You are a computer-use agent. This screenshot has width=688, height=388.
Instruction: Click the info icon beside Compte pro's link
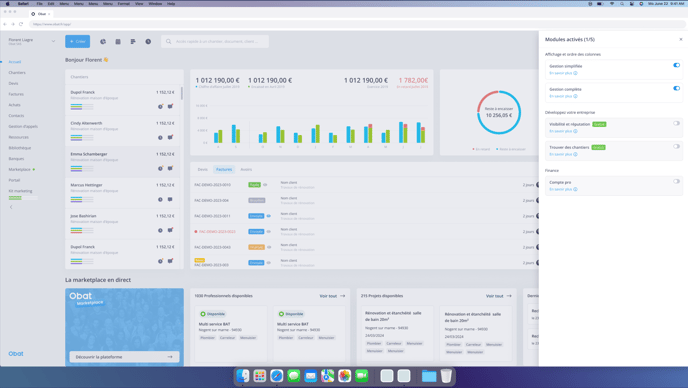(x=576, y=189)
